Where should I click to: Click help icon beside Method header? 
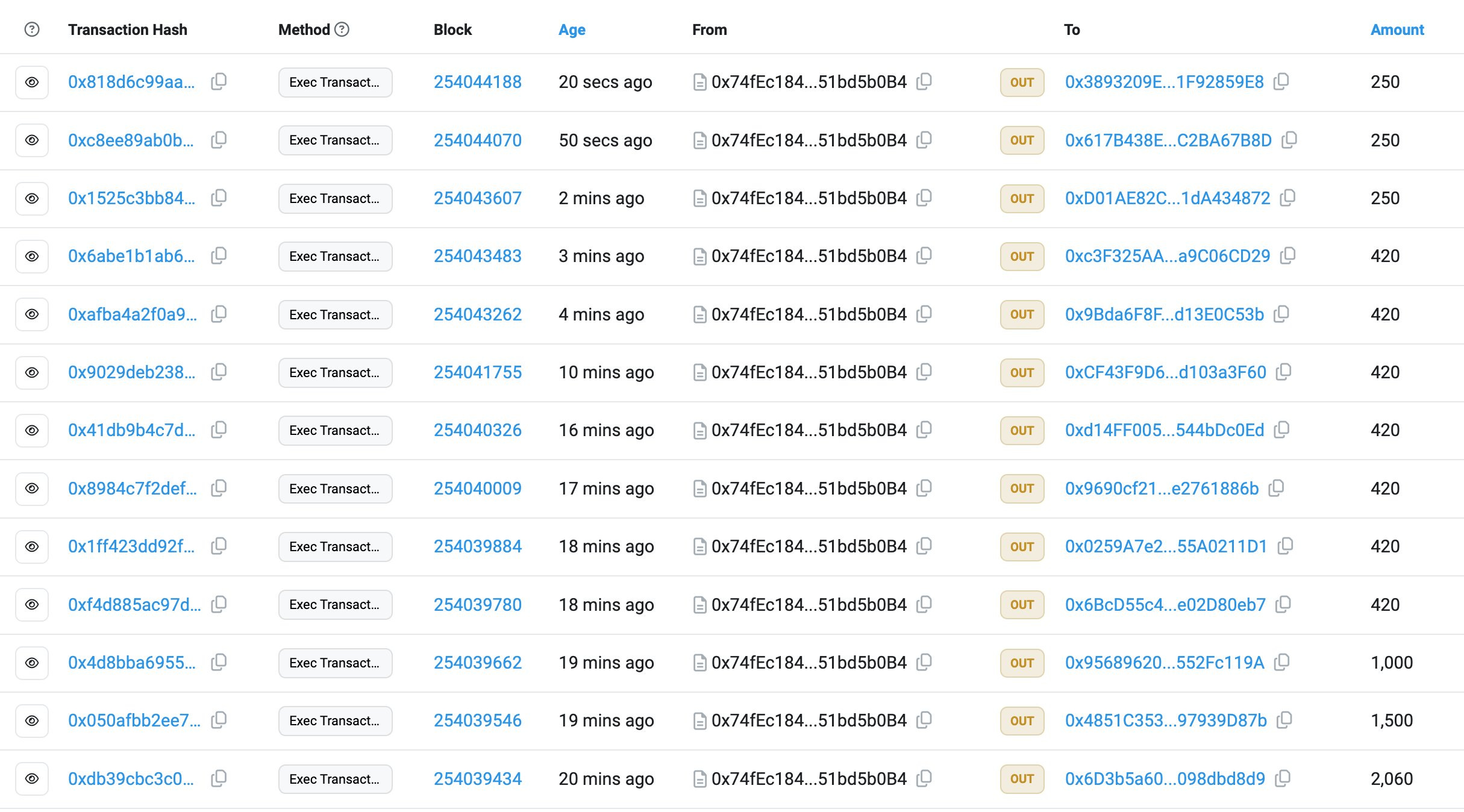click(342, 30)
